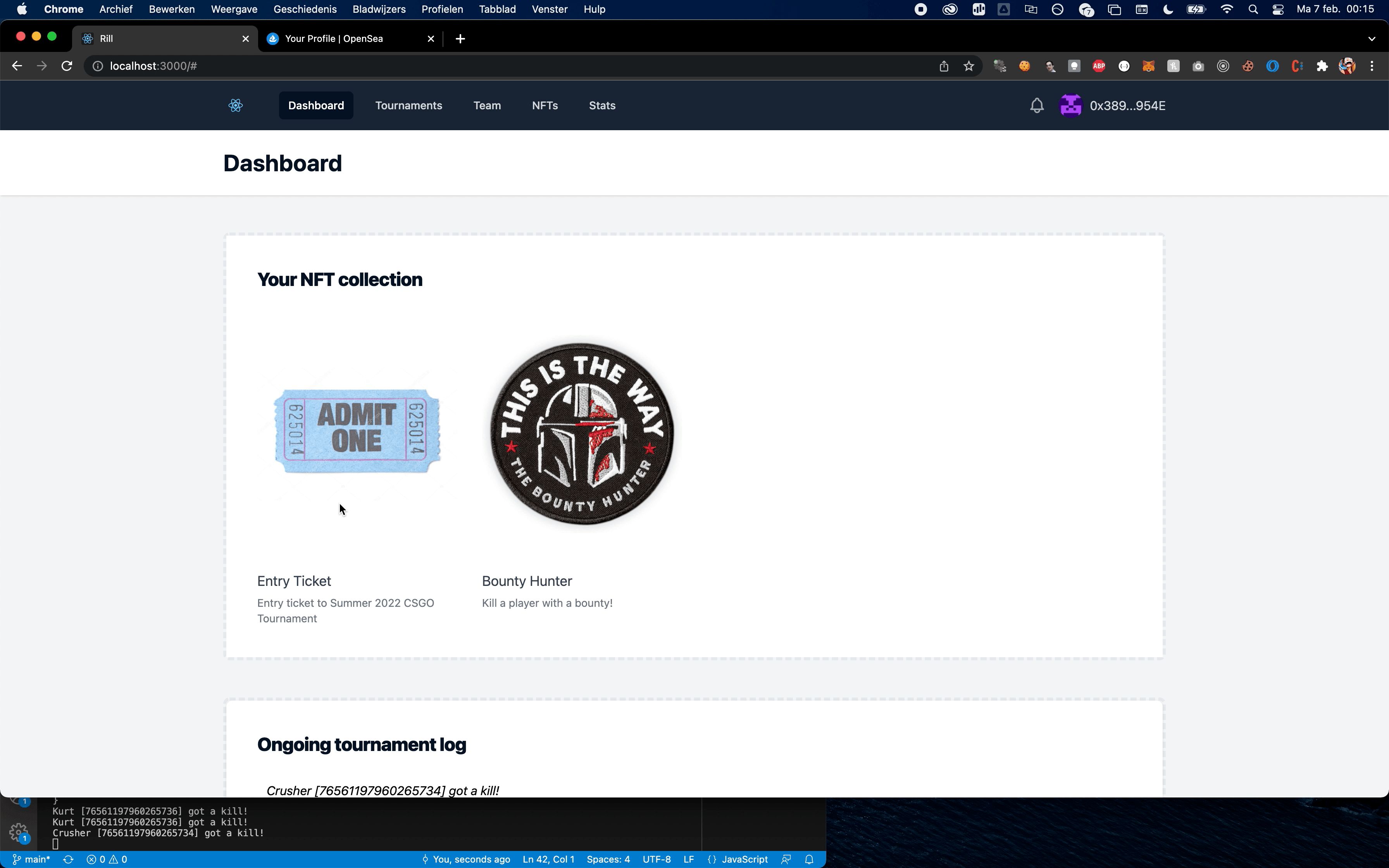This screenshot has width=1389, height=868.
Task: Open the Chrome app menu
Action: pyautogui.click(x=64, y=9)
